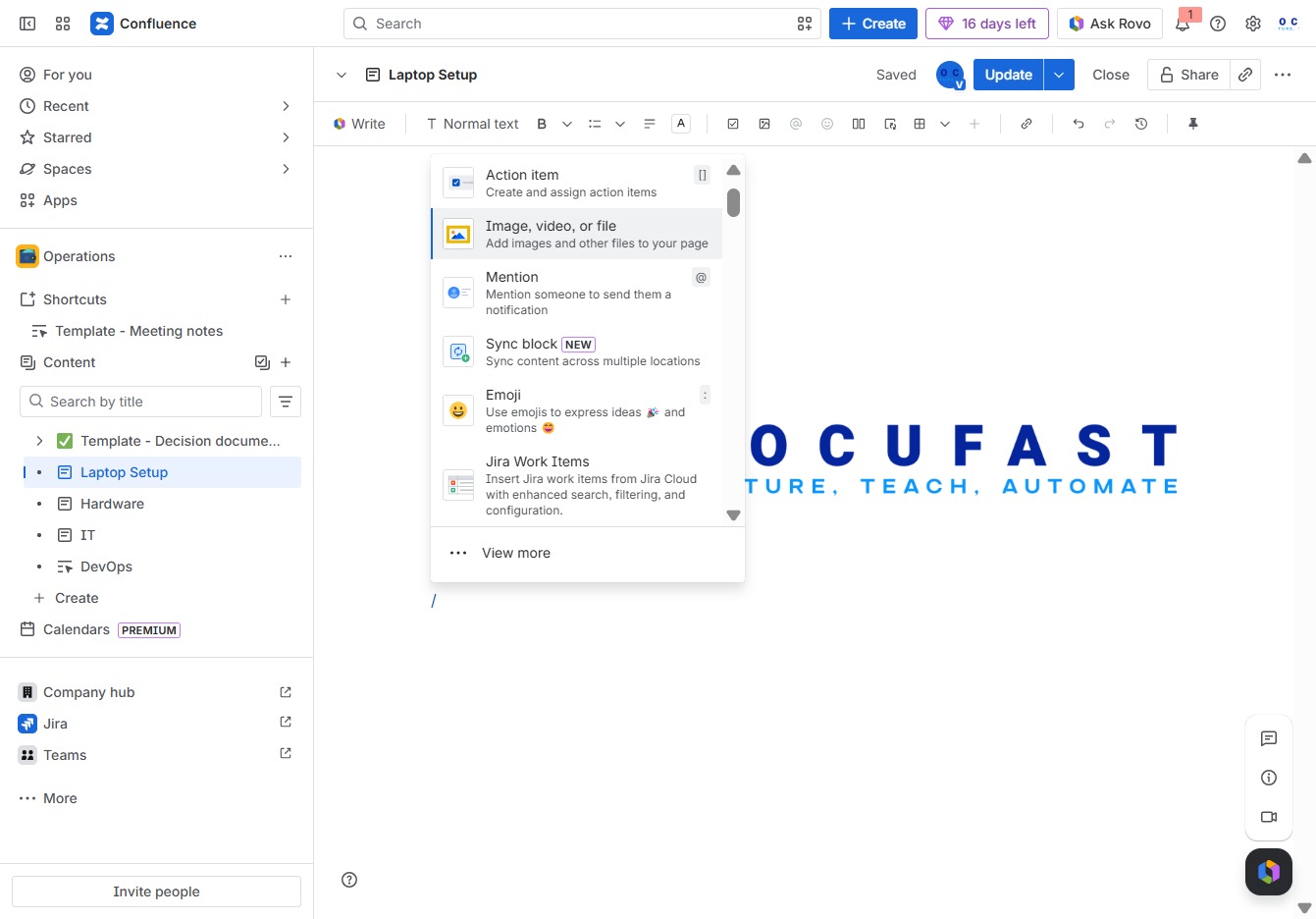Open more actions for the page
The height and width of the screenshot is (919, 1316).
1283,75
